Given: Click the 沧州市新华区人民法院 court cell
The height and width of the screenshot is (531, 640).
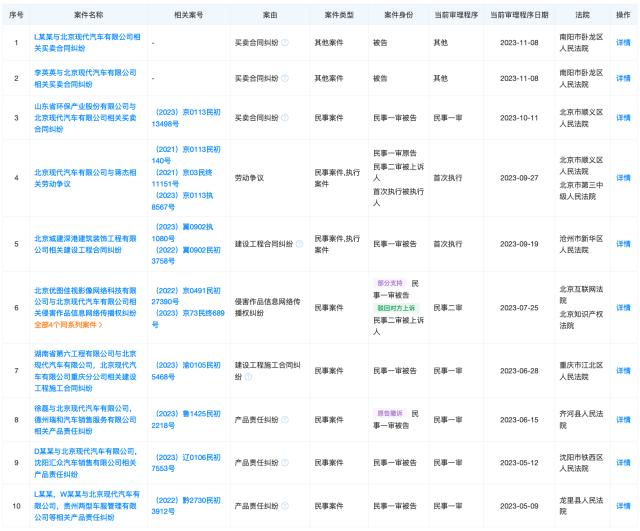Looking at the screenshot, I should [581, 244].
